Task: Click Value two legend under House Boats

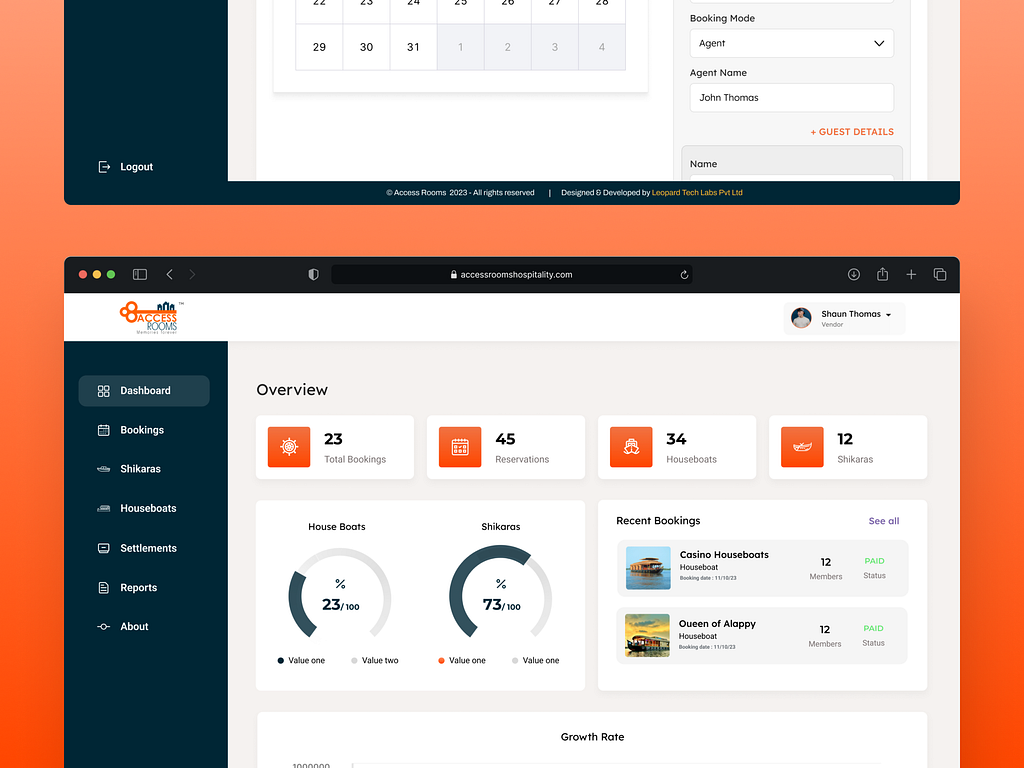Action: [x=375, y=661]
